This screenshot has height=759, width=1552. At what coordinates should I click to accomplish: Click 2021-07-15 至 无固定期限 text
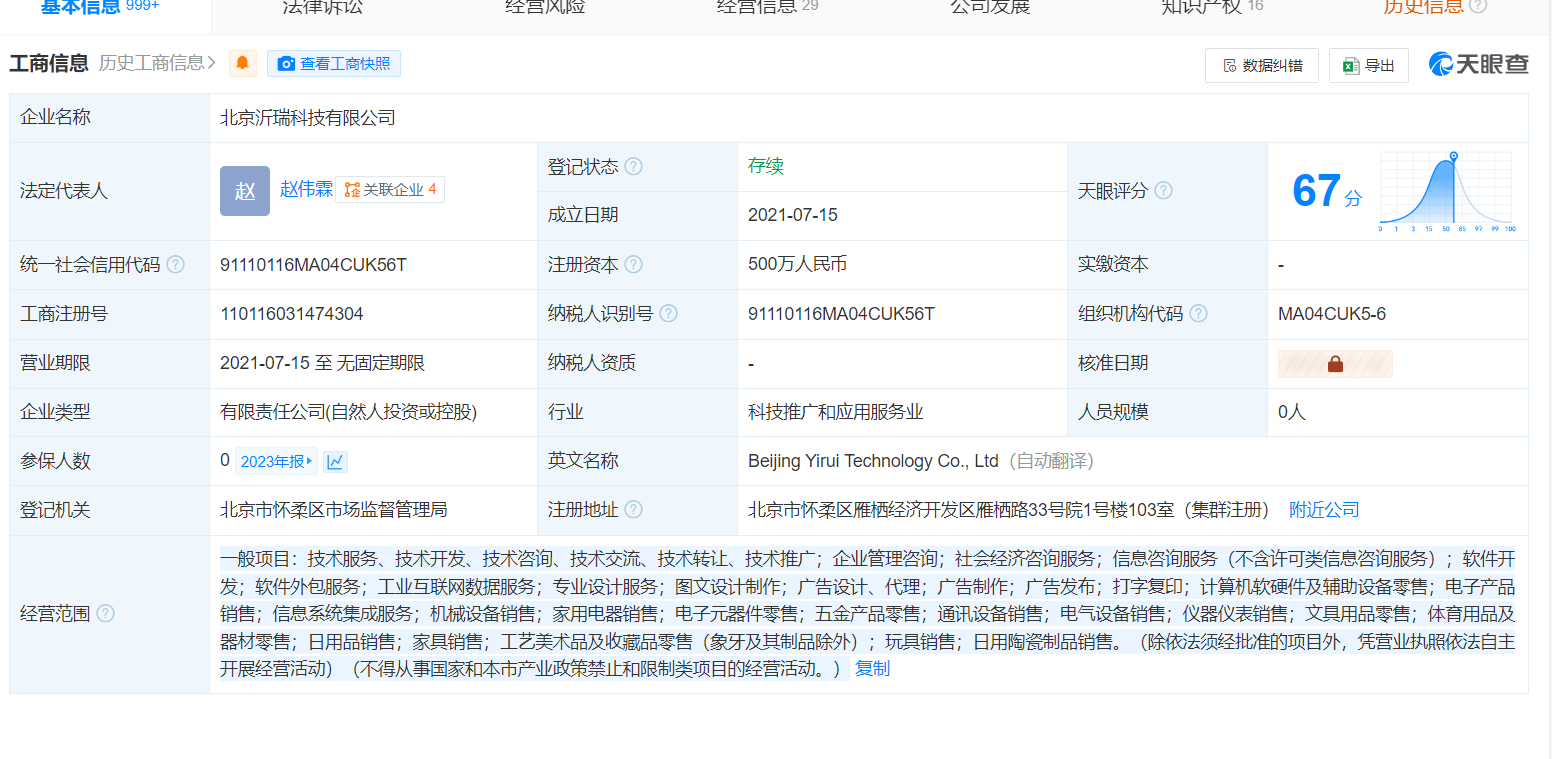coord(323,363)
